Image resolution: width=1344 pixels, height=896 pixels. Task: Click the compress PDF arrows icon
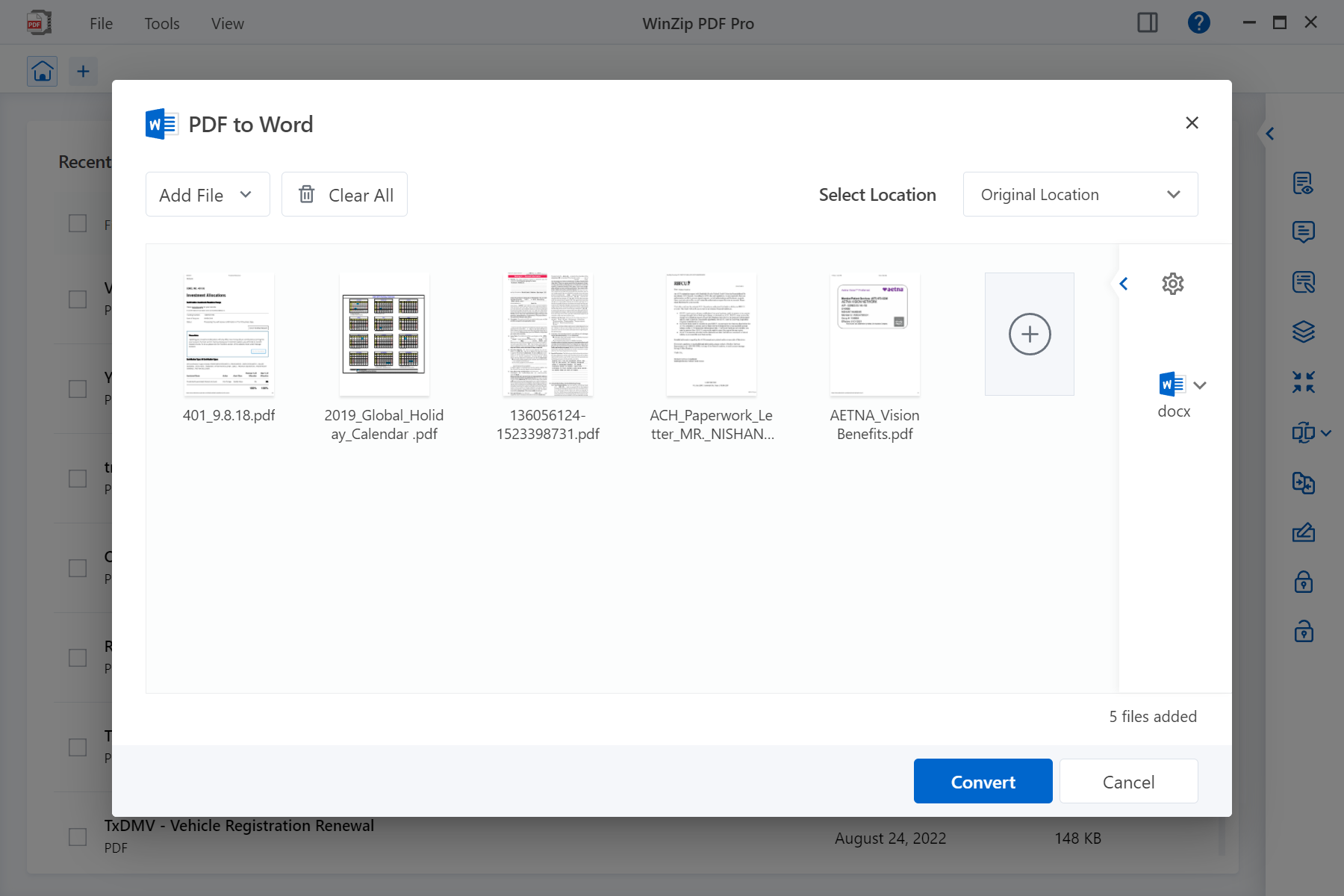pyautogui.click(x=1304, y=382)
